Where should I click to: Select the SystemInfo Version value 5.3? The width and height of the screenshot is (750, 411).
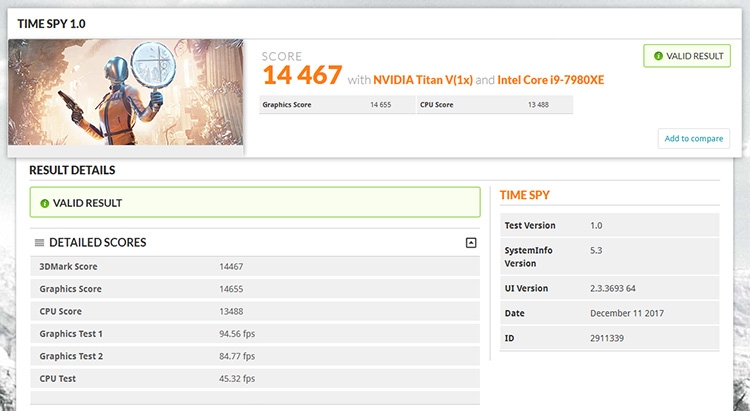(596, 250)
